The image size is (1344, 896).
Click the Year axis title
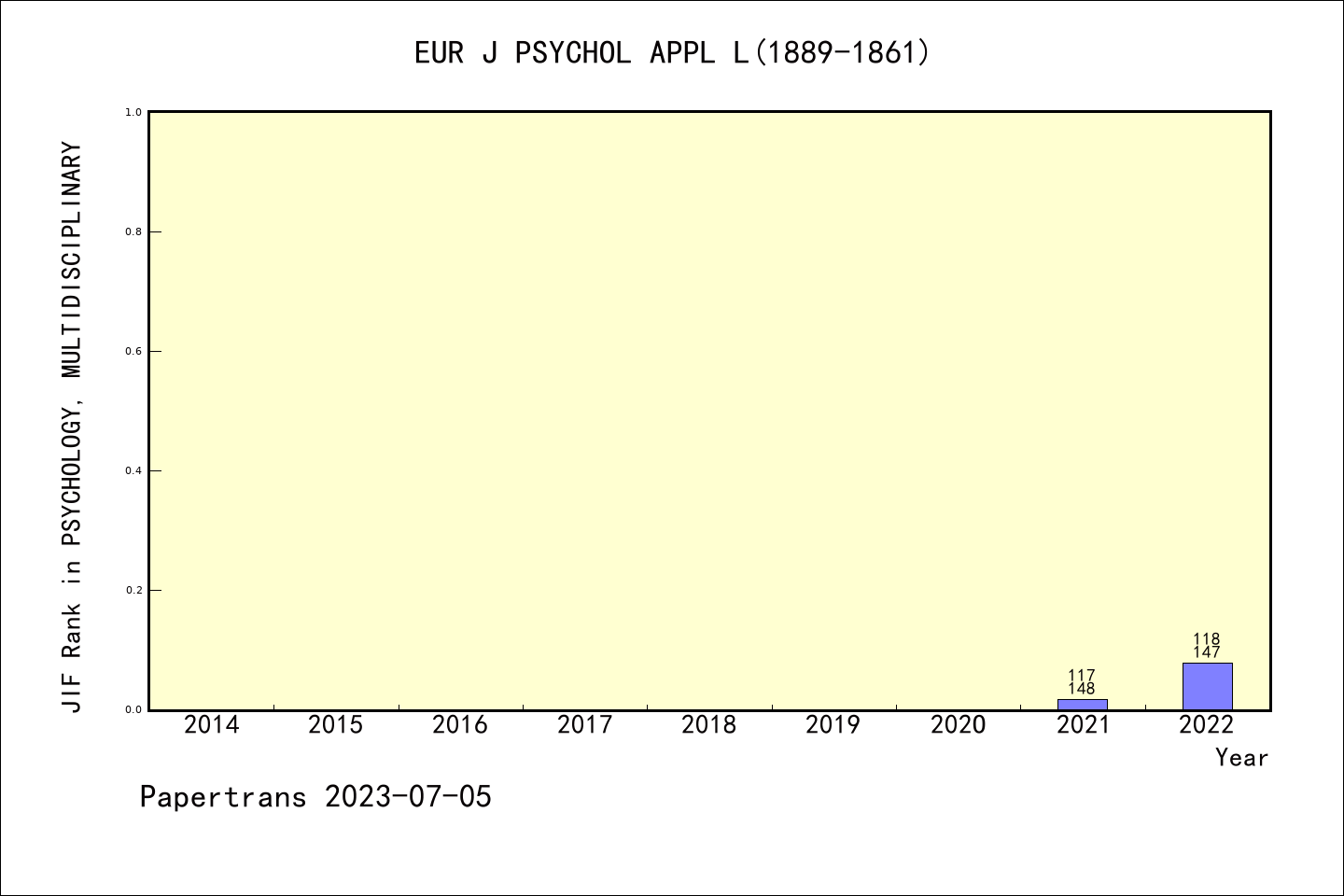click(1242, 758)
